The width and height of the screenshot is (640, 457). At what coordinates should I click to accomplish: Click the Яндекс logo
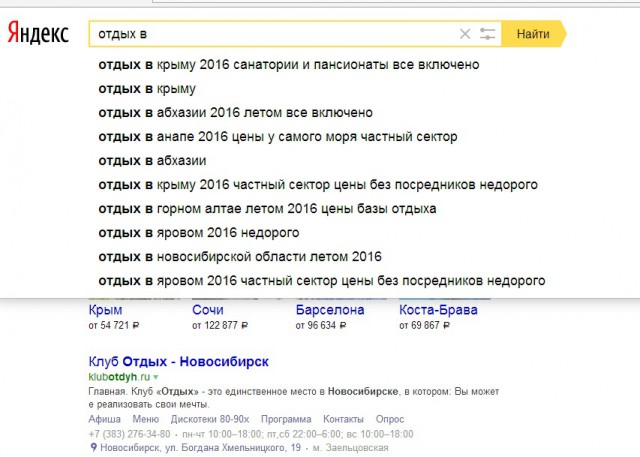click(38, 33)
